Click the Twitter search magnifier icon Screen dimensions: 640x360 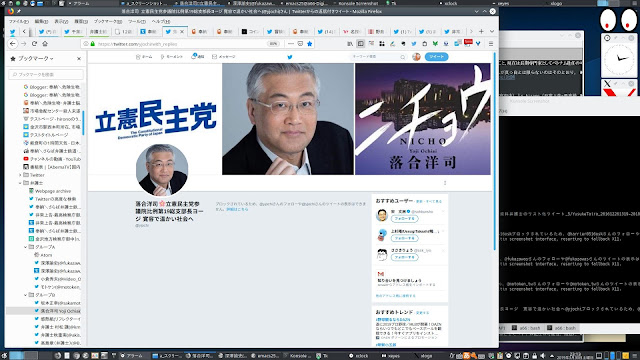click(x=403, y=57)
